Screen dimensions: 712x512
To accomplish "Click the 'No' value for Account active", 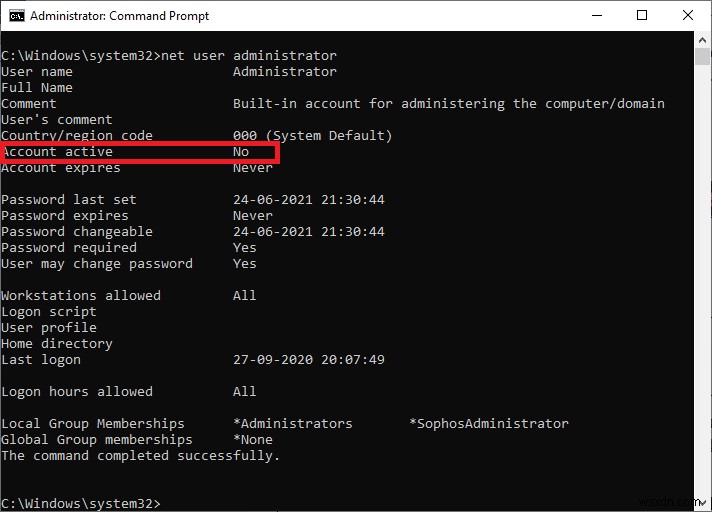I will click(x=241, y=152).
